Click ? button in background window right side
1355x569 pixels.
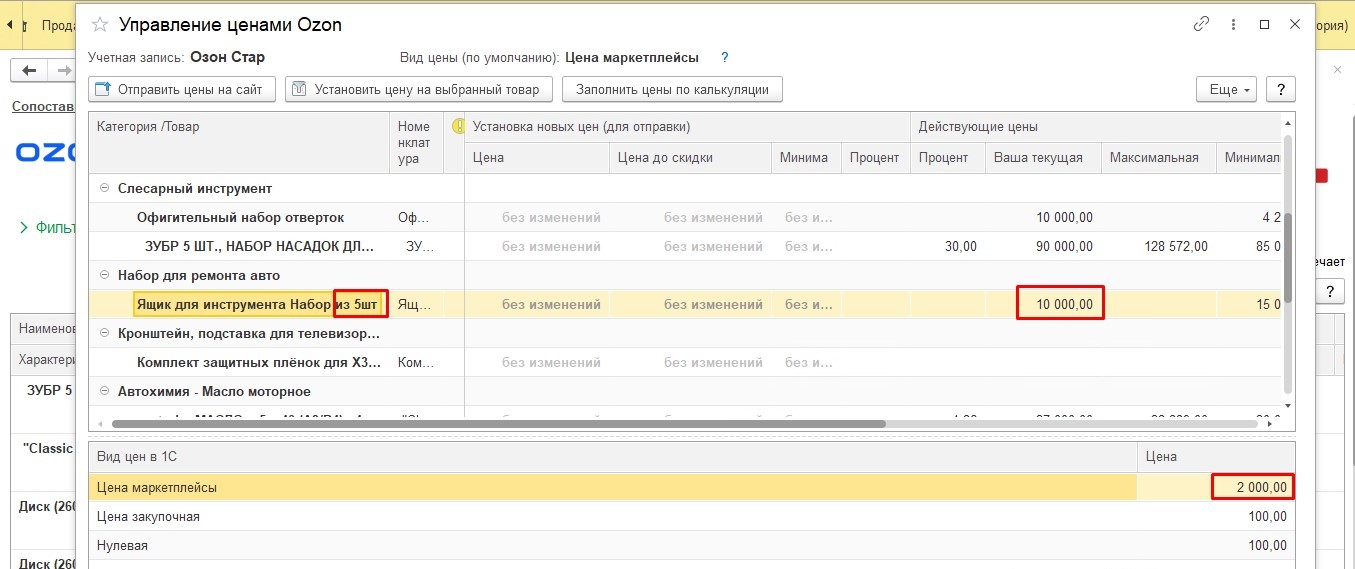pyautogui.click(x=1329, y=291)
